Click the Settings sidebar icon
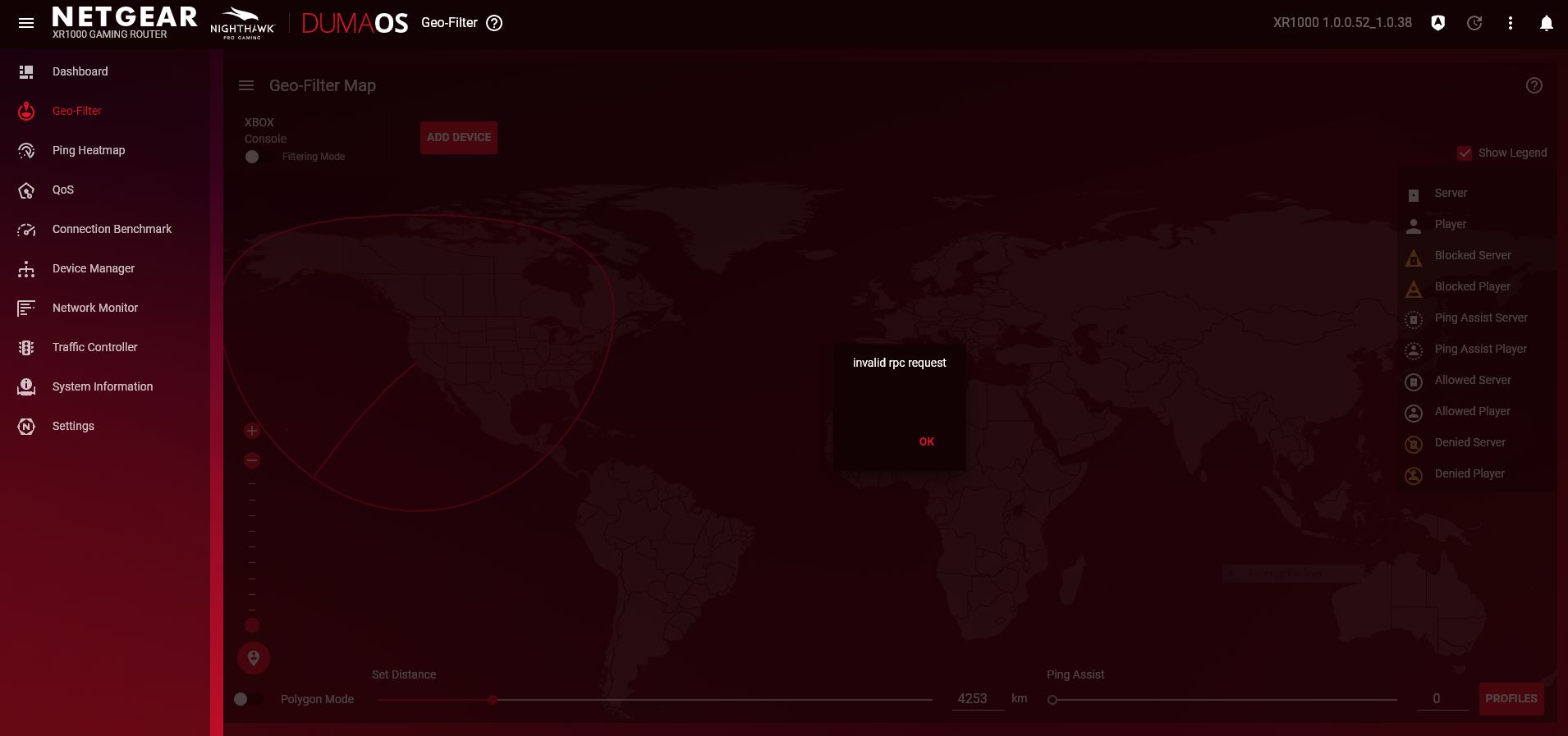The height and width of the screenshot is (736, 1568). (26, 427)
